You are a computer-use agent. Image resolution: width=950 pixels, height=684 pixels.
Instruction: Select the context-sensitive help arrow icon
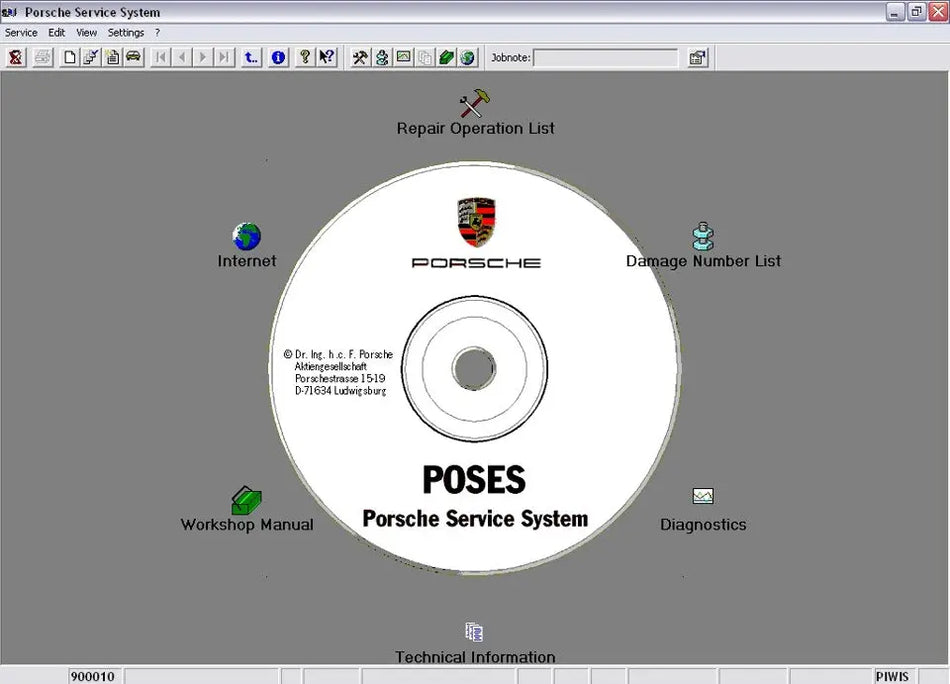point(326,57)
